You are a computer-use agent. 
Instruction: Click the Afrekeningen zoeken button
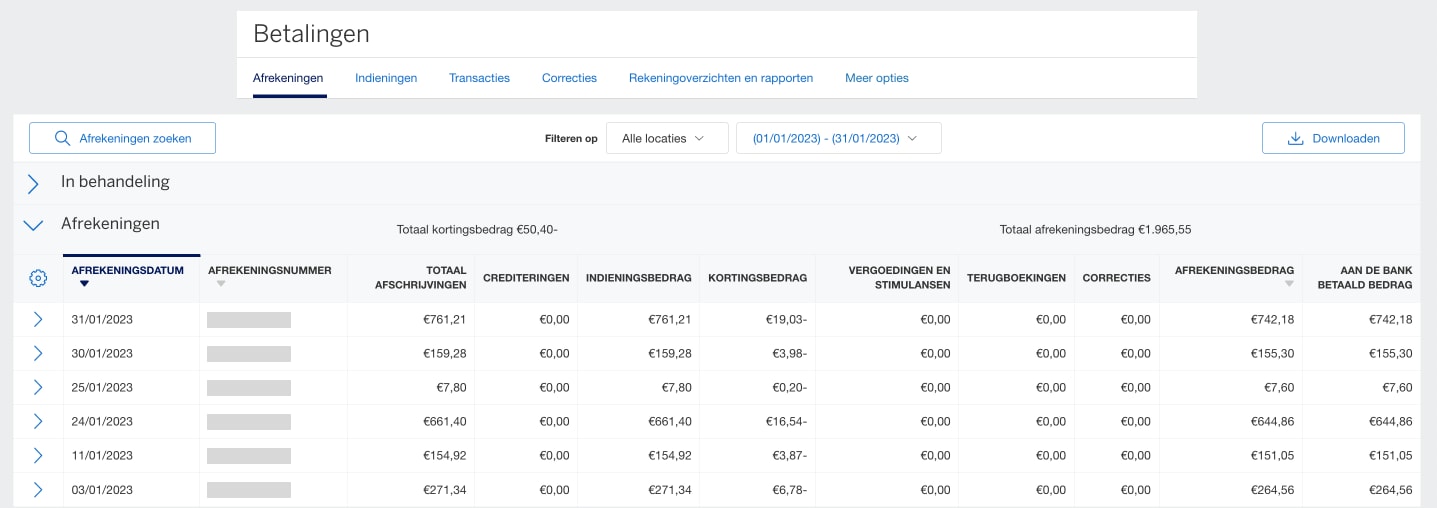122,138
